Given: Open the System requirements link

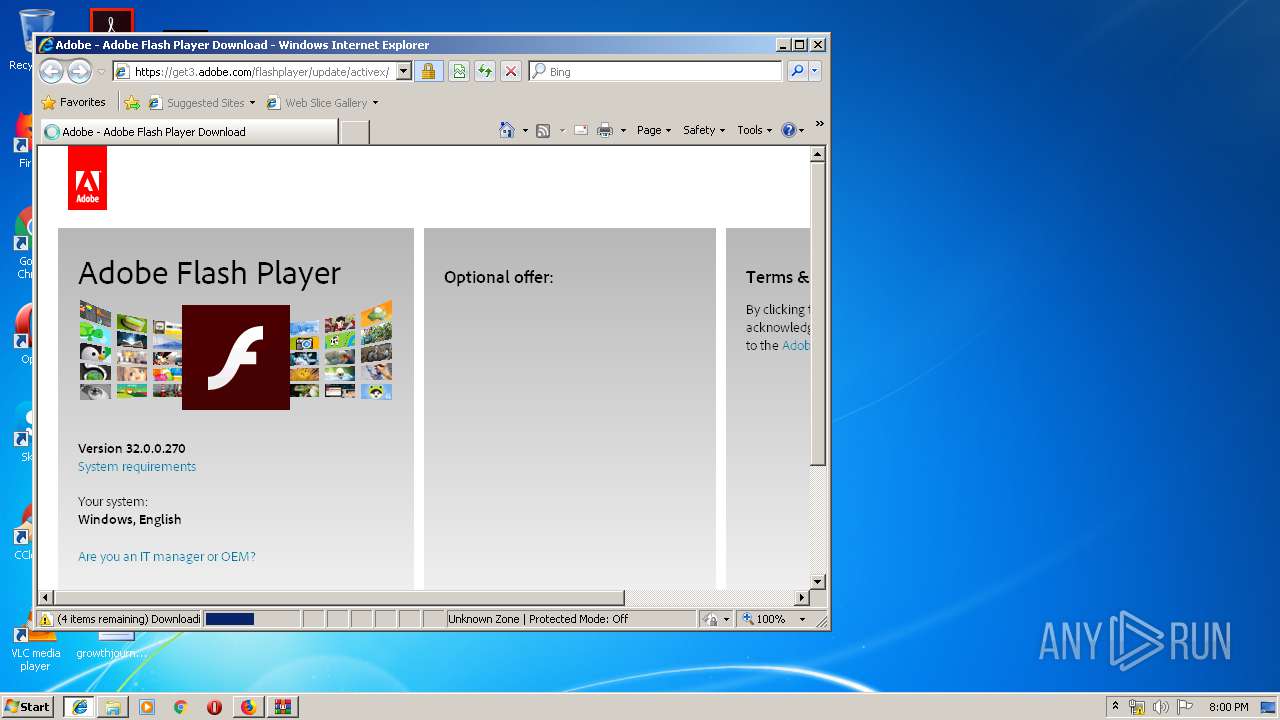Looking at the screenshot, I should [137, 467].
